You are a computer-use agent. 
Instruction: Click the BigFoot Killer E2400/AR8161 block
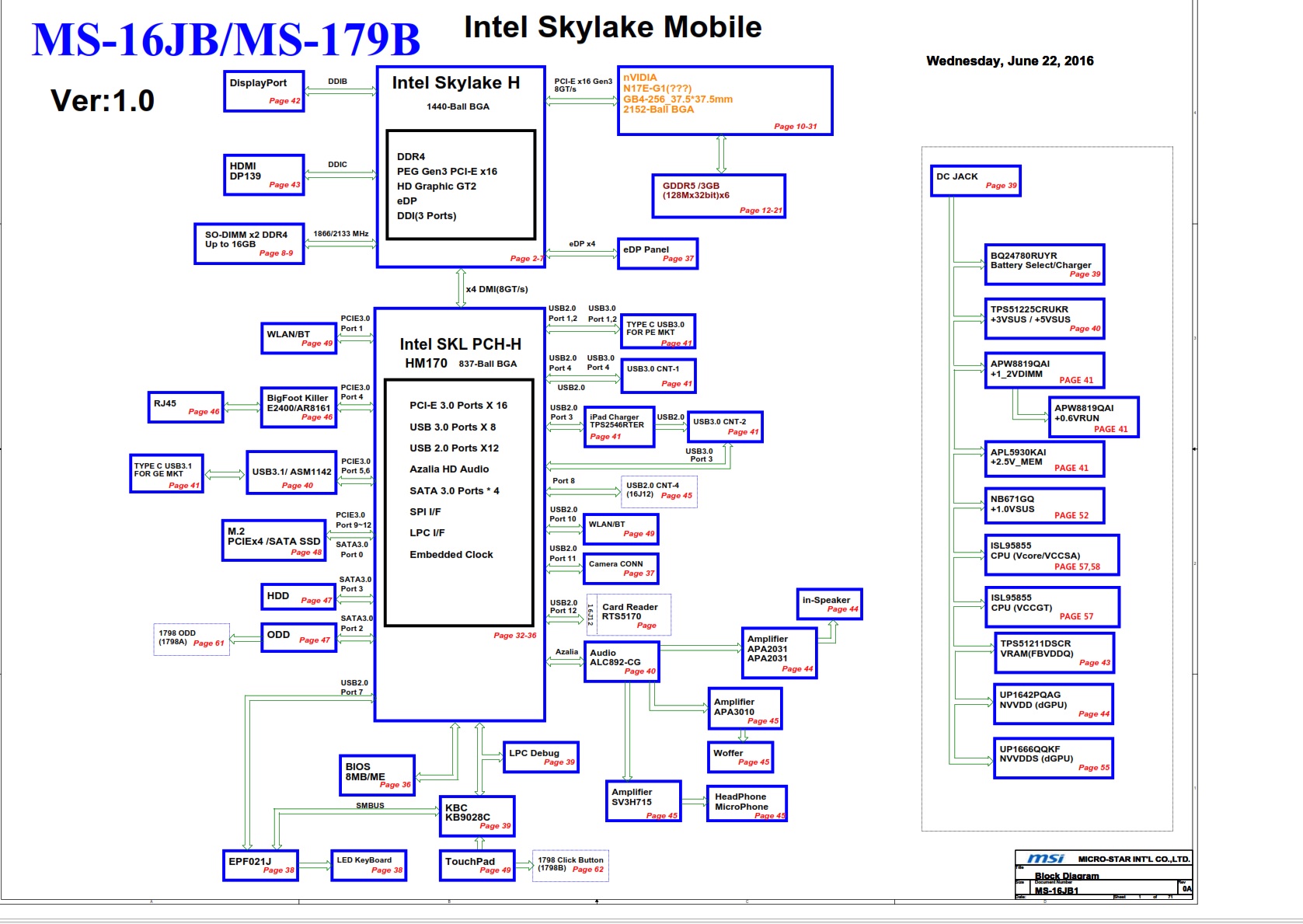299,407
